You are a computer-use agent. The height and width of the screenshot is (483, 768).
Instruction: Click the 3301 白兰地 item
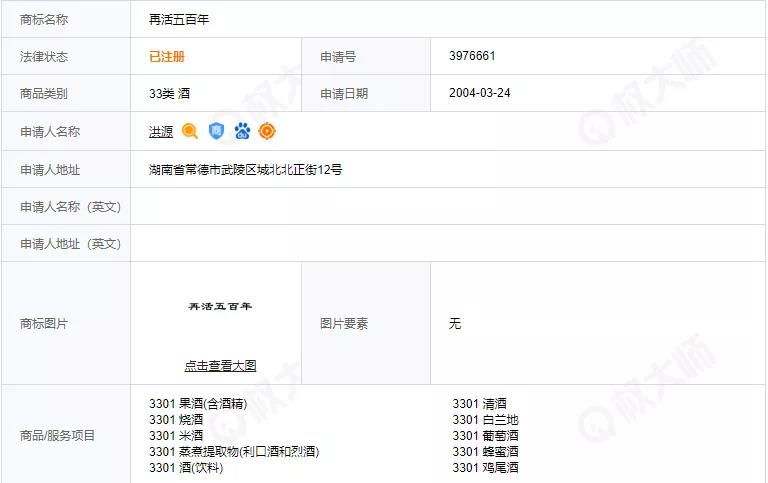tap(485, 420)
